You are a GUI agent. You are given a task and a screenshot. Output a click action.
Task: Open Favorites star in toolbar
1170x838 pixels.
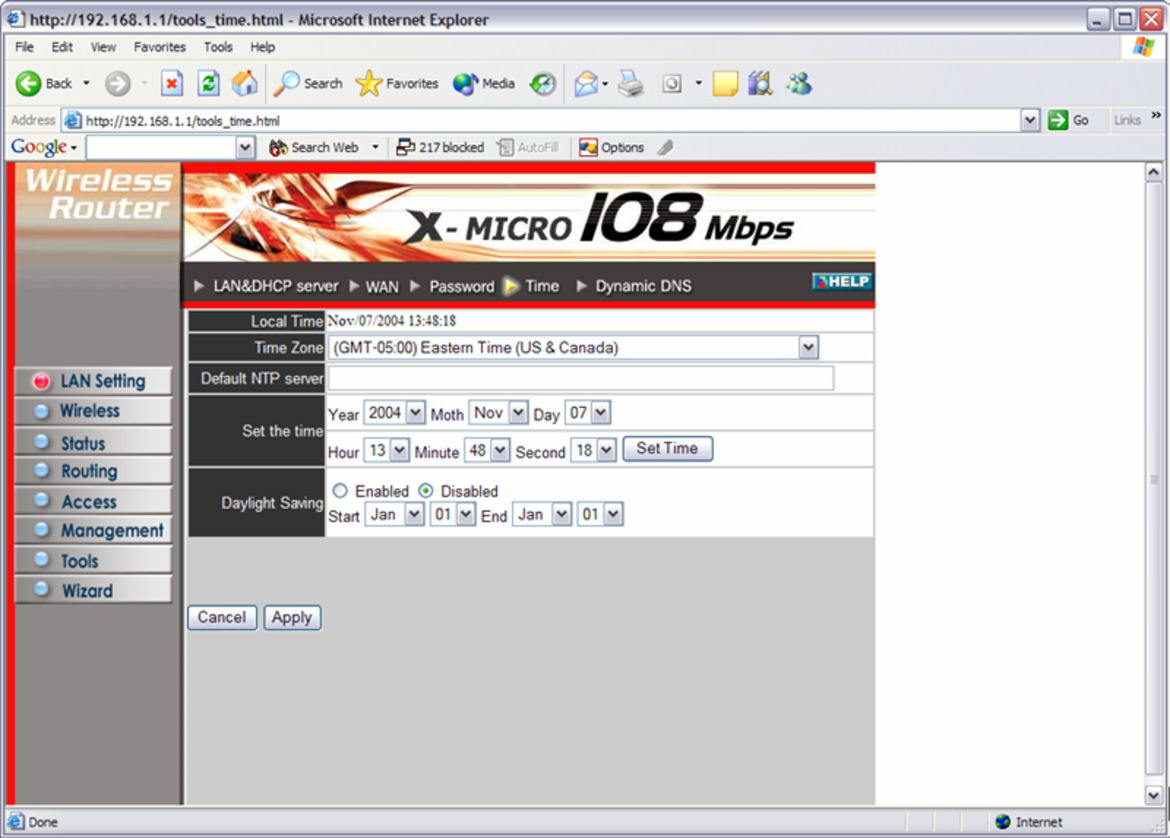pyautogui.click(x=369, y=84)
